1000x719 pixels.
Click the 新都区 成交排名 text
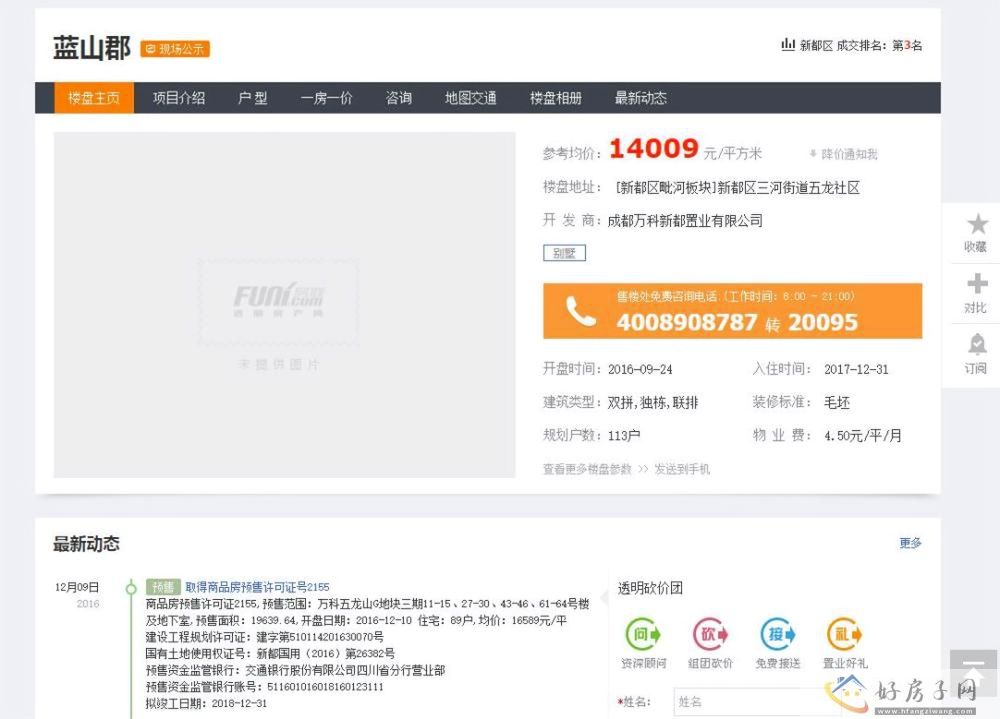(842, 45)
